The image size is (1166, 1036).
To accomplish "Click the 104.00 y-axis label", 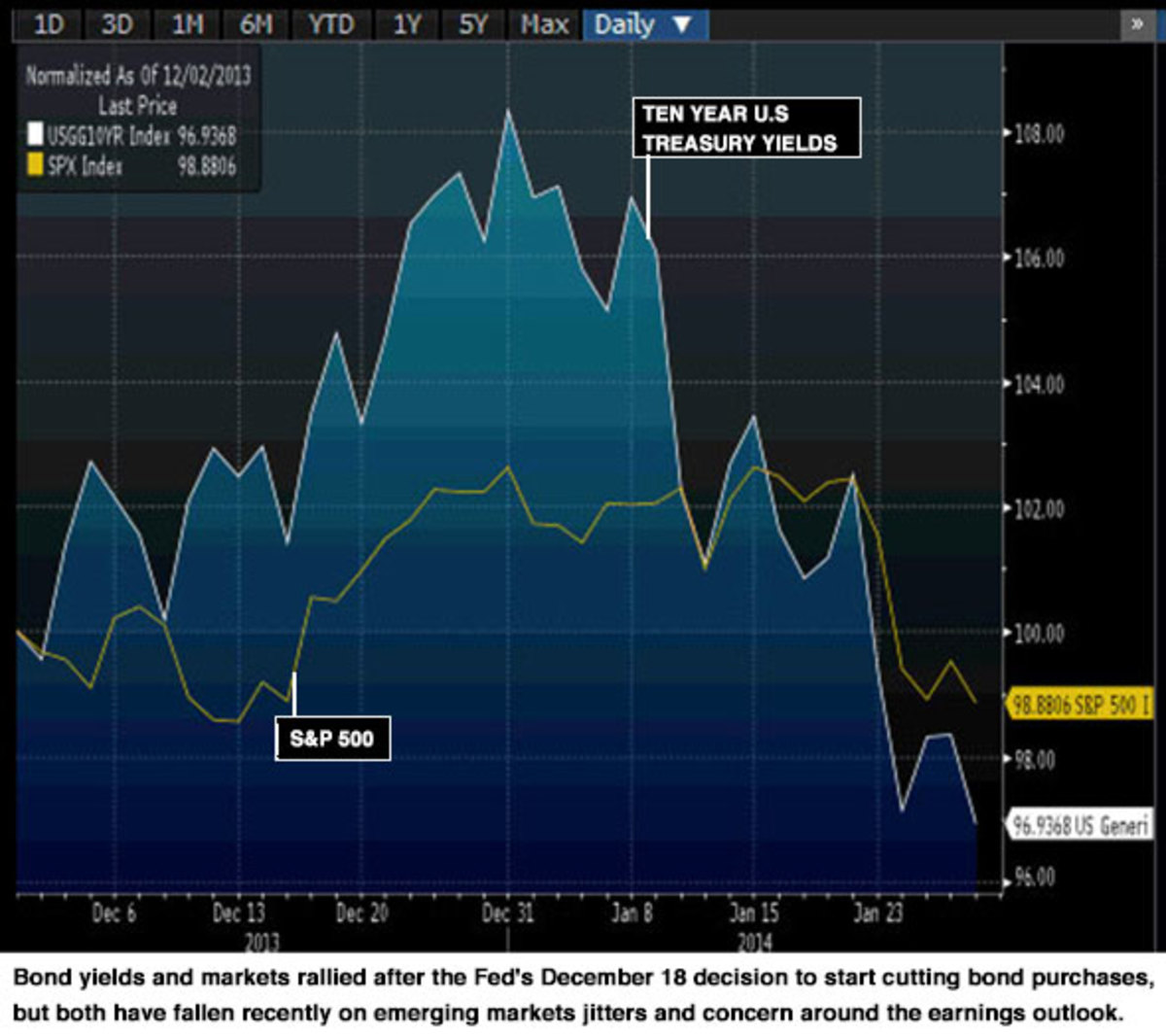I will click(1039, 384).
